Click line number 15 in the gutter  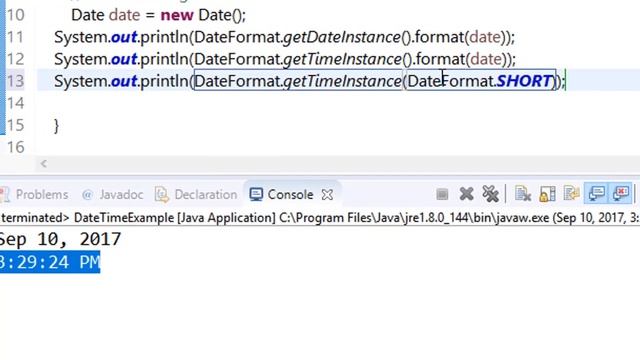point(16,125)
